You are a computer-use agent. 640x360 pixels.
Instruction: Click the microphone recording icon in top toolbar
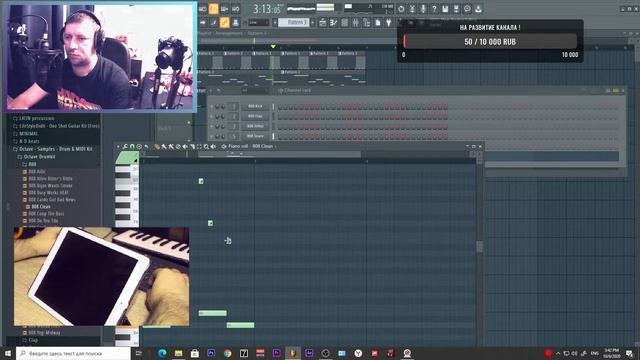pos(423,9)
